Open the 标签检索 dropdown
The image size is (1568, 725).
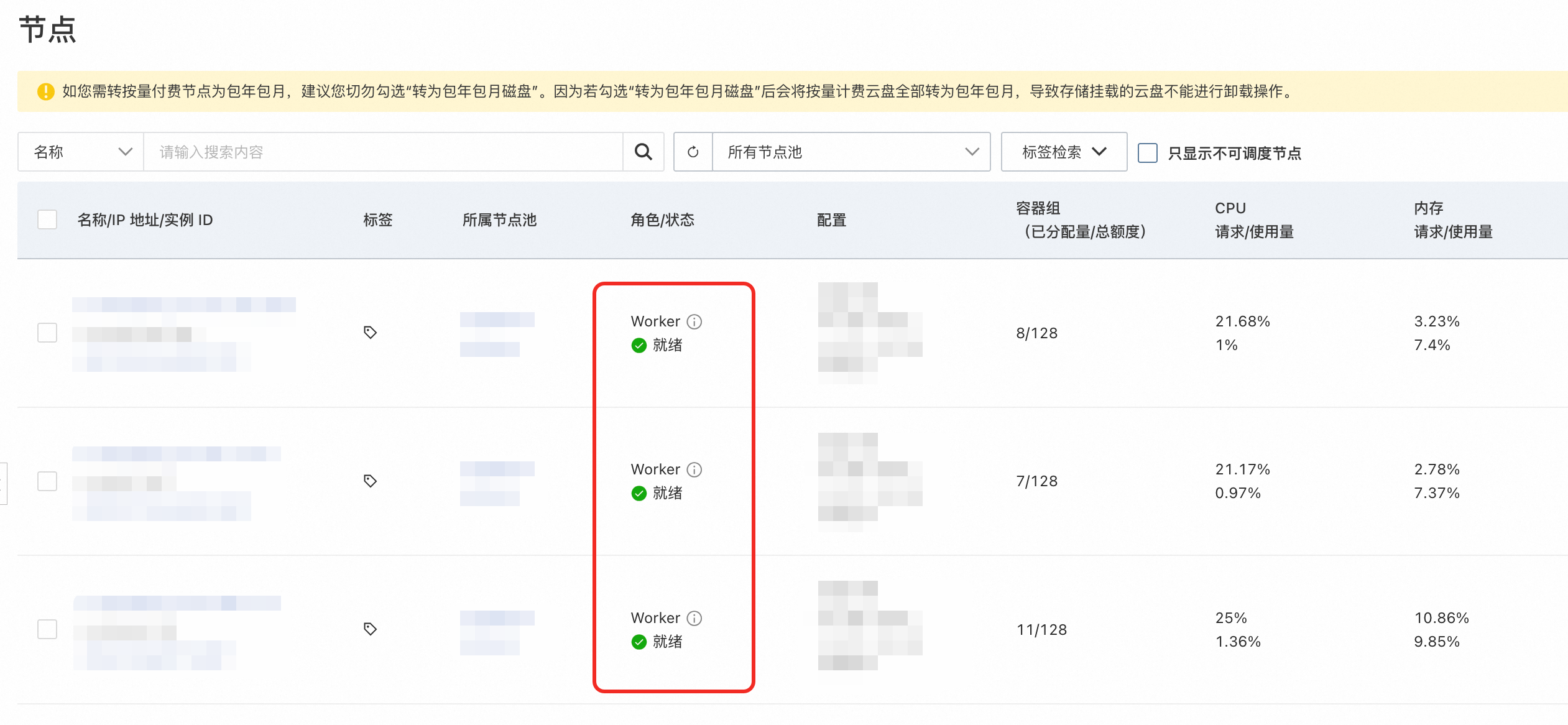click(x=1063, y=152)
